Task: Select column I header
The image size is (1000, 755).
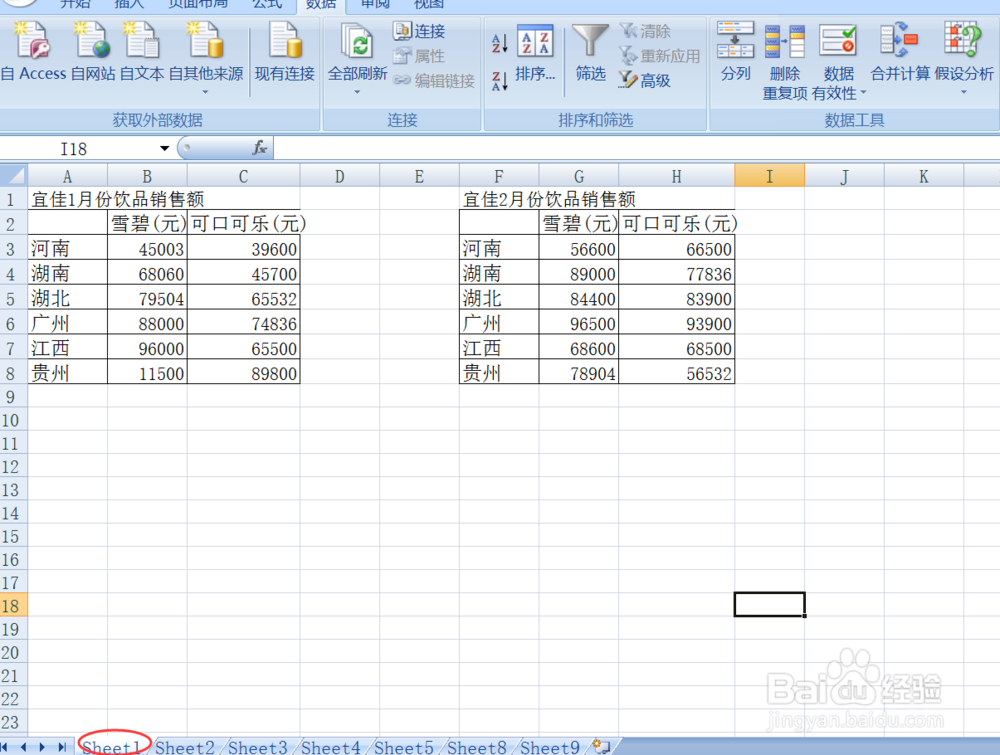Action: (x=769, y=176)
